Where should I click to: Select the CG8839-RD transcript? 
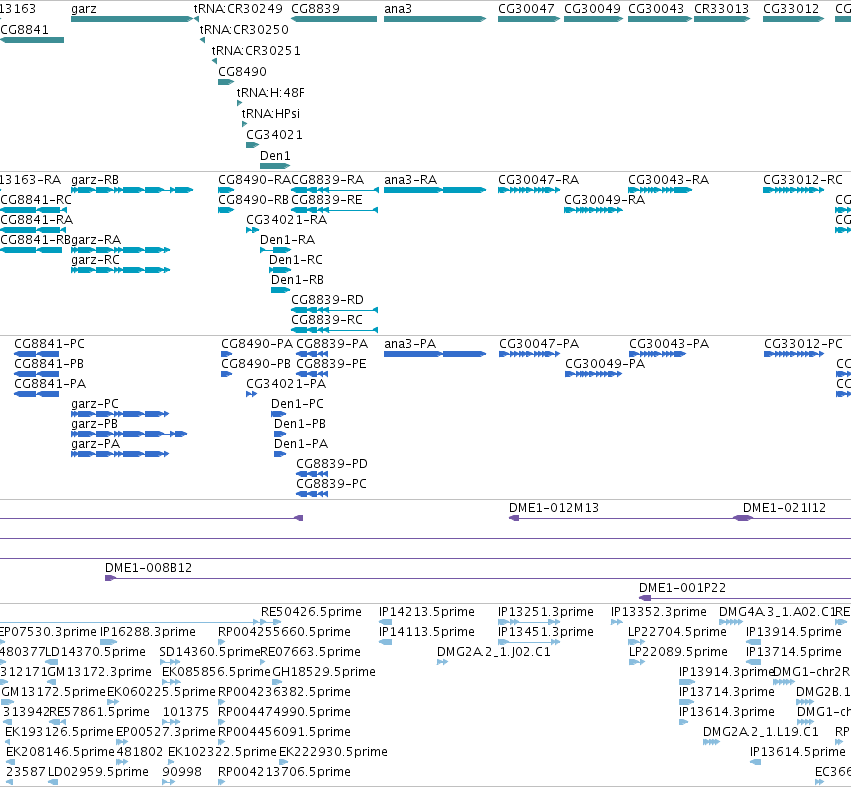tap(334, 310)
